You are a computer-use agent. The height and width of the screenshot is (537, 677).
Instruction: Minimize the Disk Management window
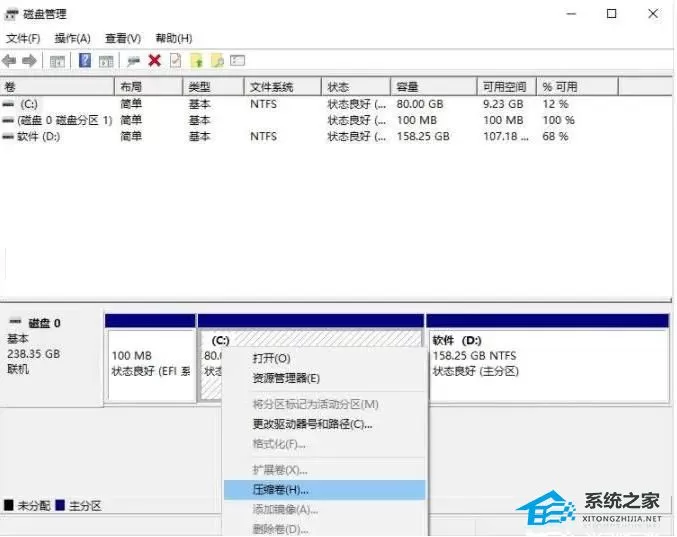point(571,14)
